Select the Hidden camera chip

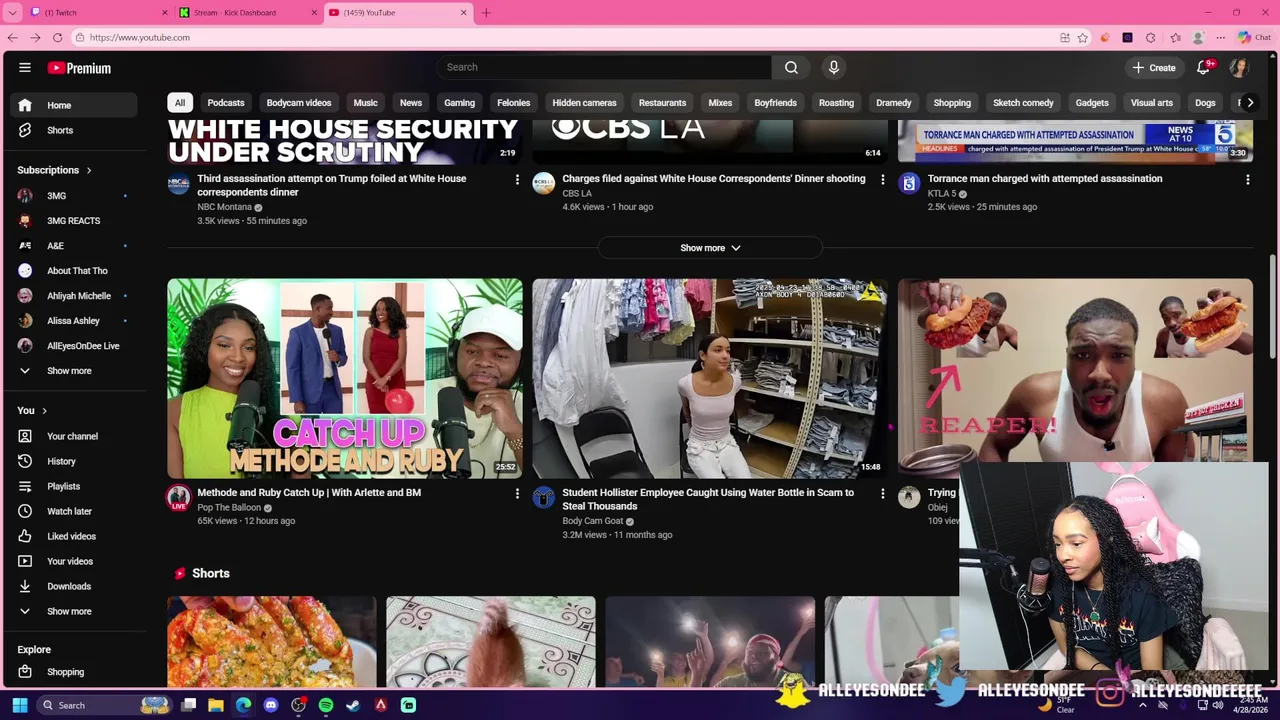[x=584, y=103]
